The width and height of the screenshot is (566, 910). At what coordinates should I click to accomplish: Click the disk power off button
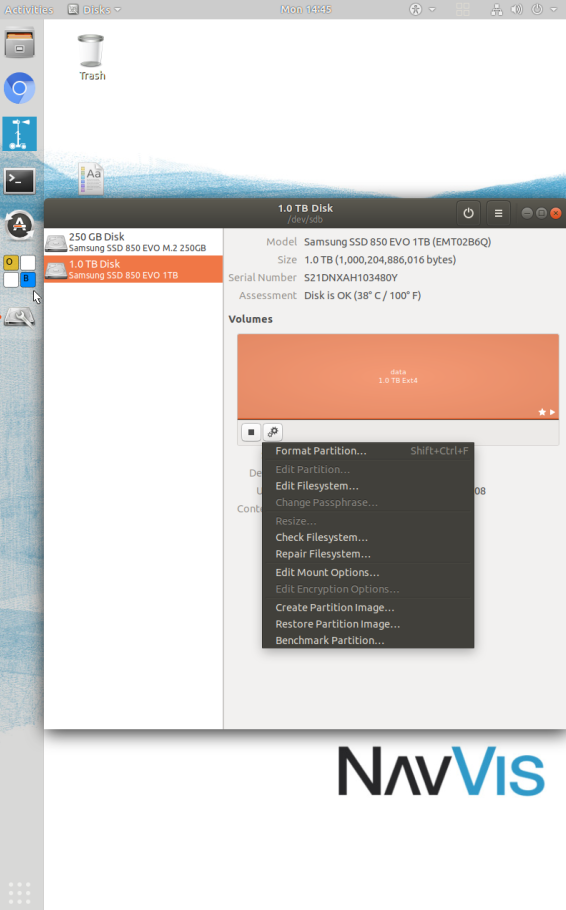tap(468, 213)
